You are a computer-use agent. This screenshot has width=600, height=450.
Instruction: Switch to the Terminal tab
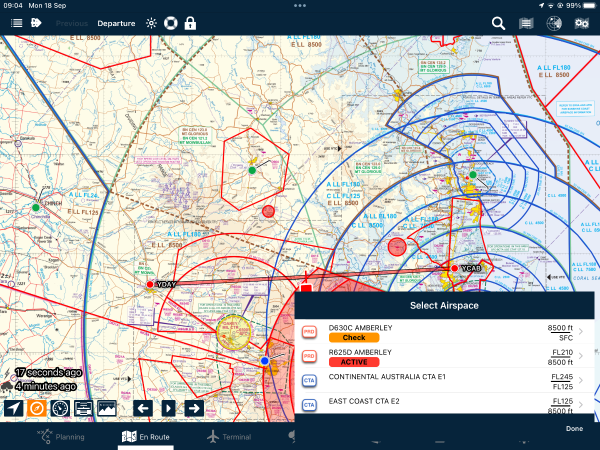(228, 437)
